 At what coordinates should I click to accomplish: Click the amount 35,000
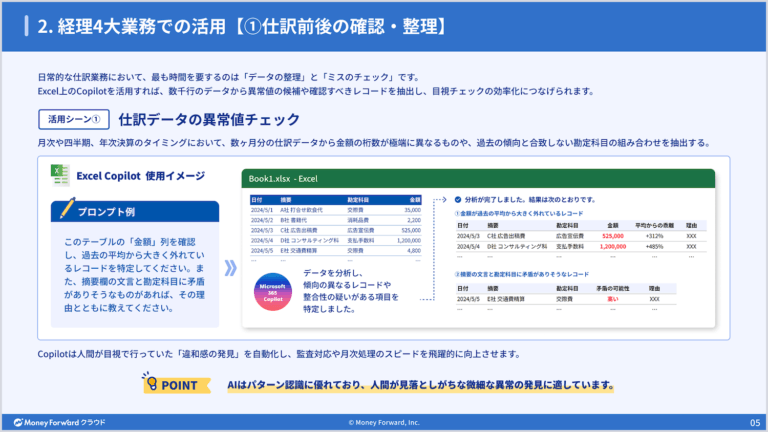coord(412,210)
